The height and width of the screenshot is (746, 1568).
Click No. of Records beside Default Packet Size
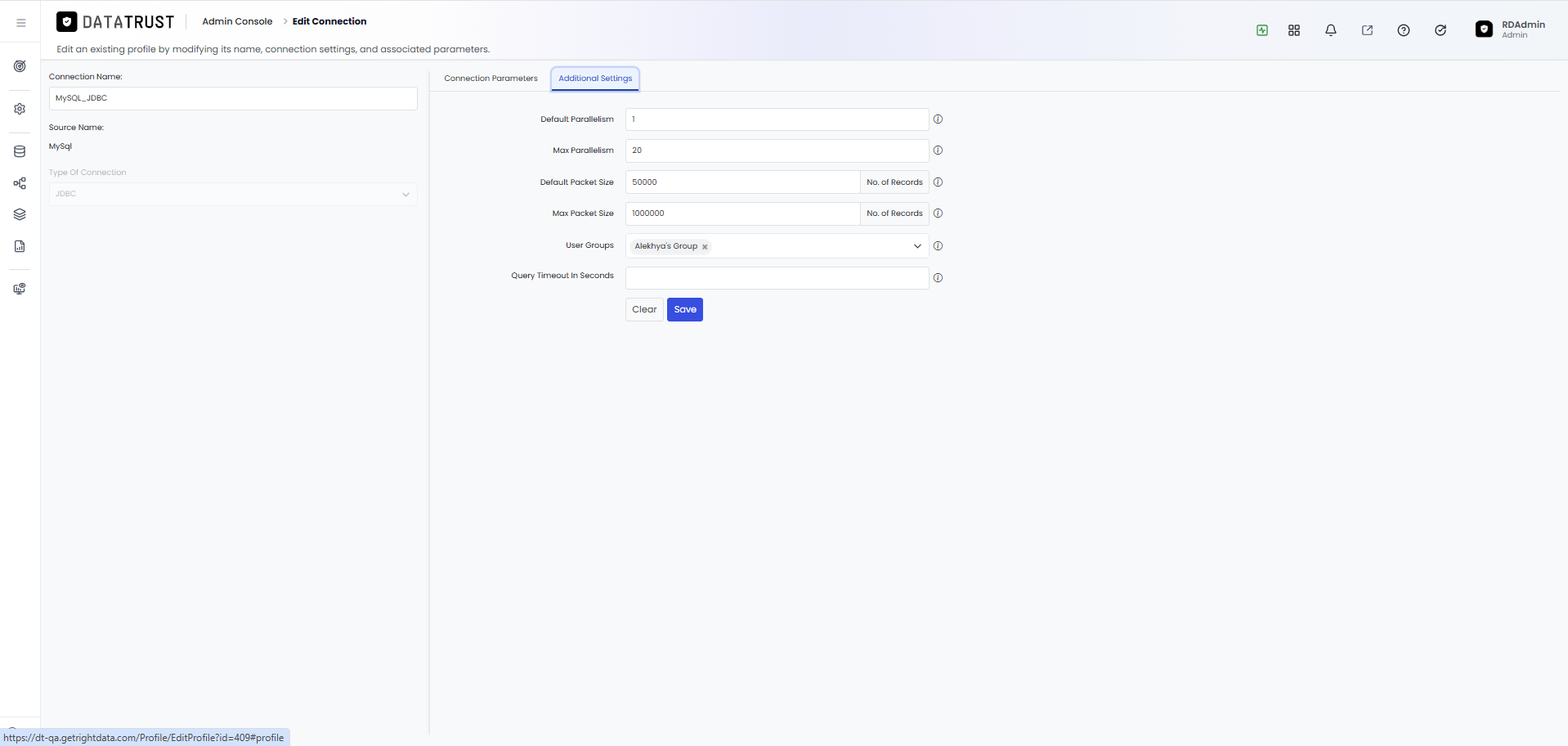click(x=894, y=182)
